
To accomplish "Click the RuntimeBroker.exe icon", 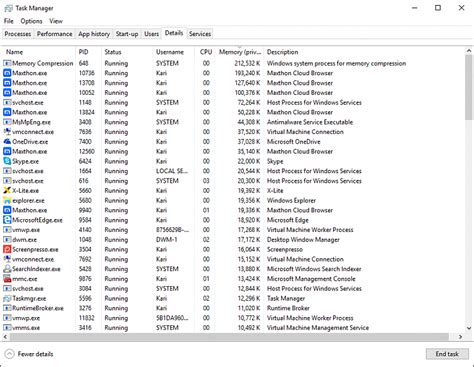I will [7, 308].
